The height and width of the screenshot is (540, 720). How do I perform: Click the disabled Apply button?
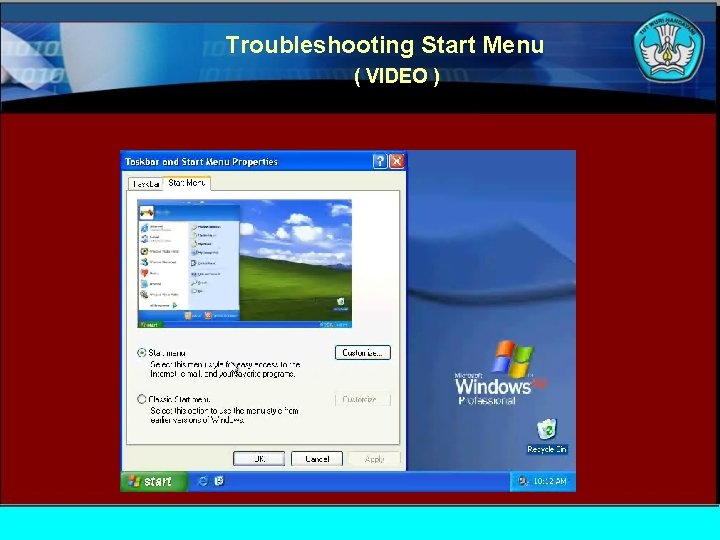click(375, 459)
